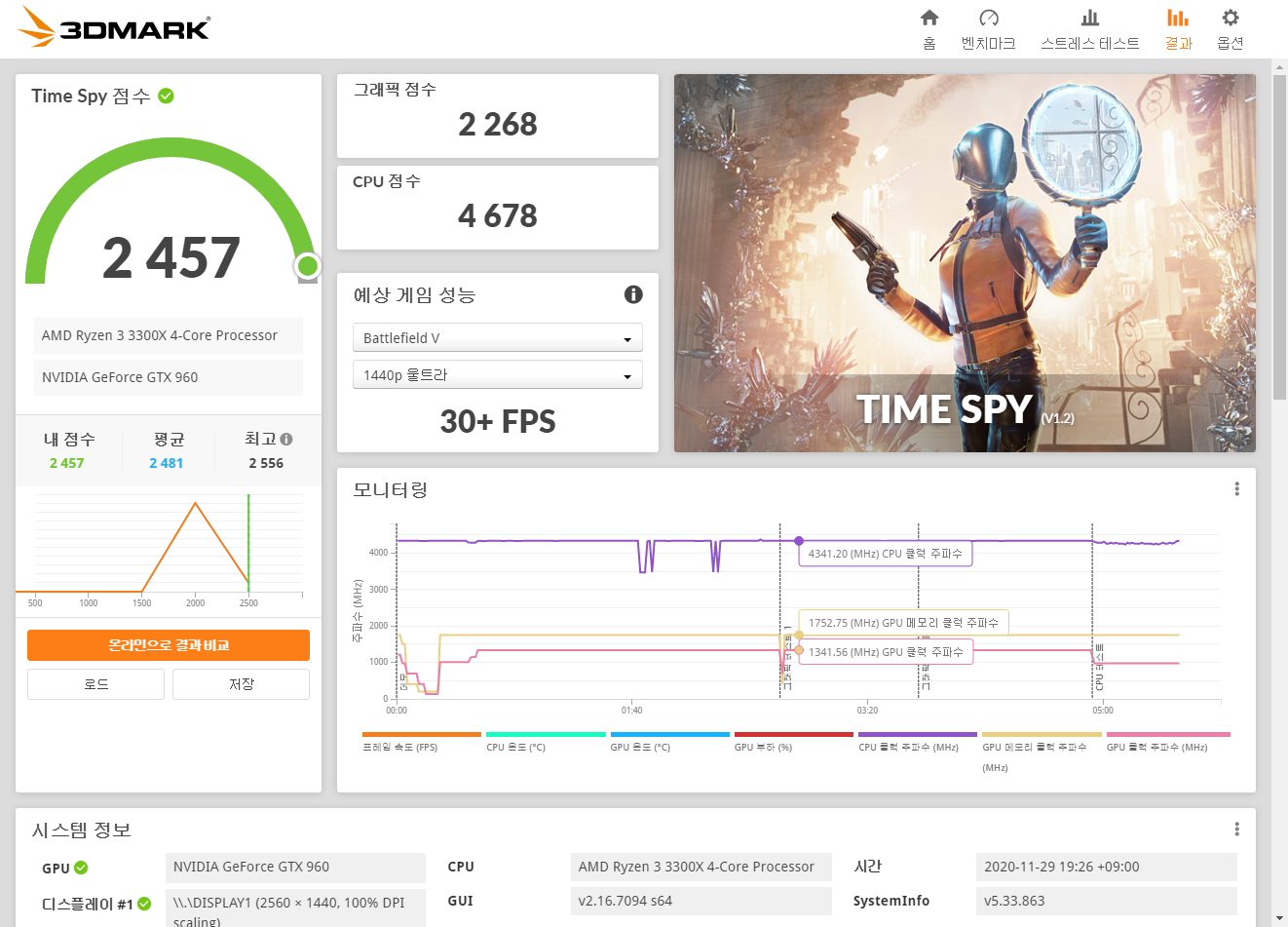
Task: Switch to the Benchmarks (벤치마크) tab
Action: tap(989, 29)
